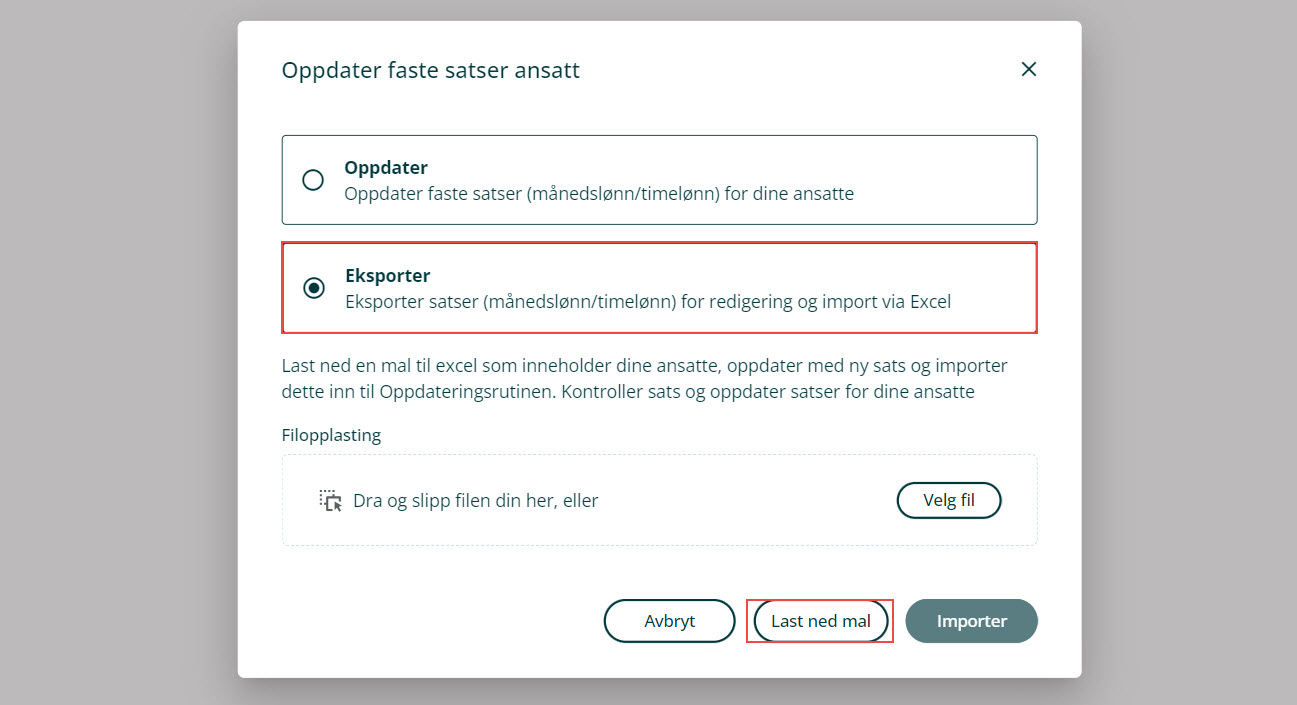Click the "Eksporter satser" Excel description text
This screenshot has width=1297, height=705.
pos(647,301)
